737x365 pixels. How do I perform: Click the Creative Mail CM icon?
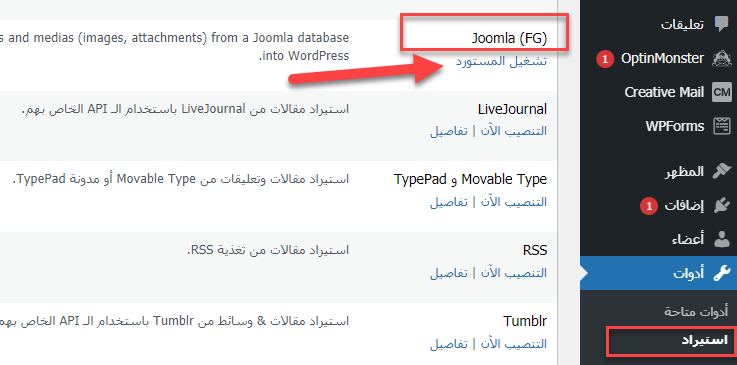click(x=721, y=92)
